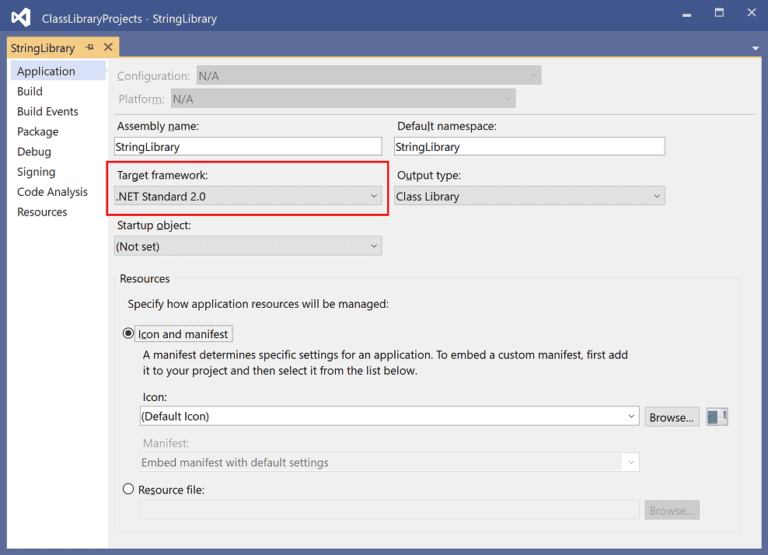Click the Assembly name text field
This screenshot has width=768, height=555.
(x=248, y=147)
